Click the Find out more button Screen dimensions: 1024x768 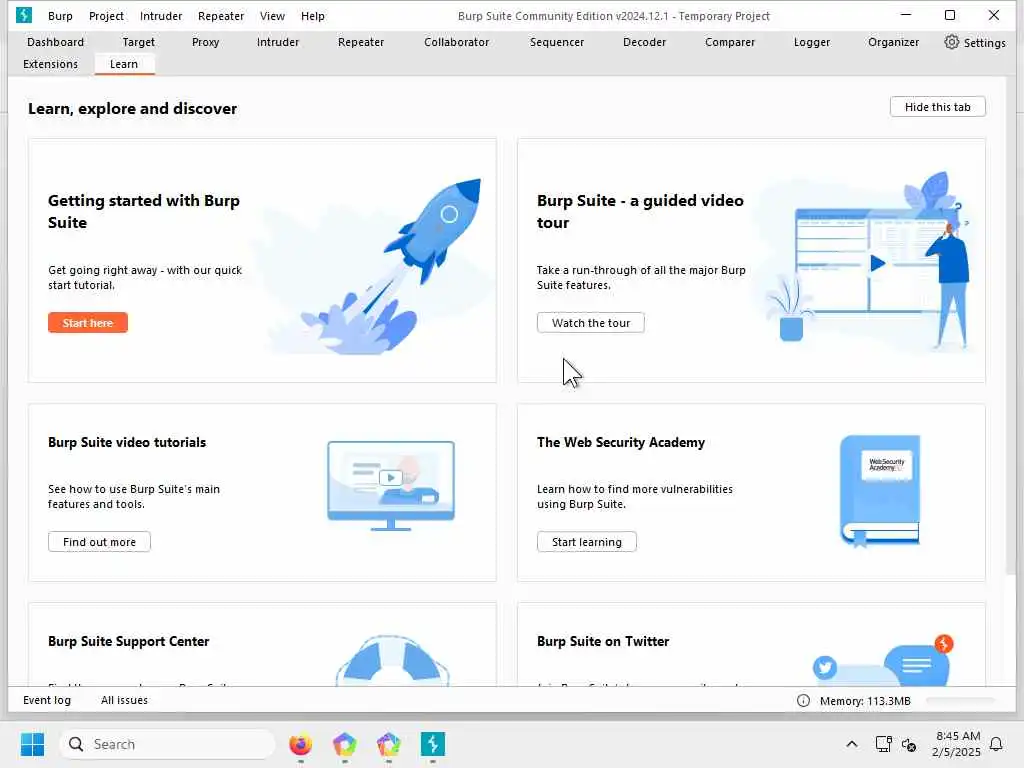(99, 542)
